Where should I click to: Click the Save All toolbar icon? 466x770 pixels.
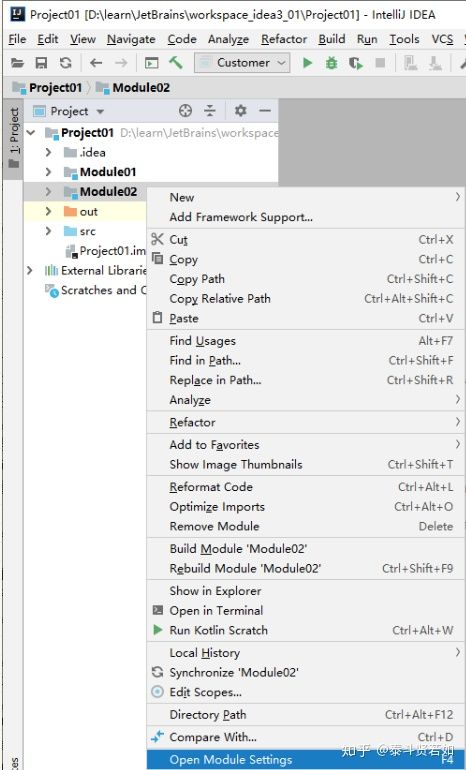pos(41,63)
